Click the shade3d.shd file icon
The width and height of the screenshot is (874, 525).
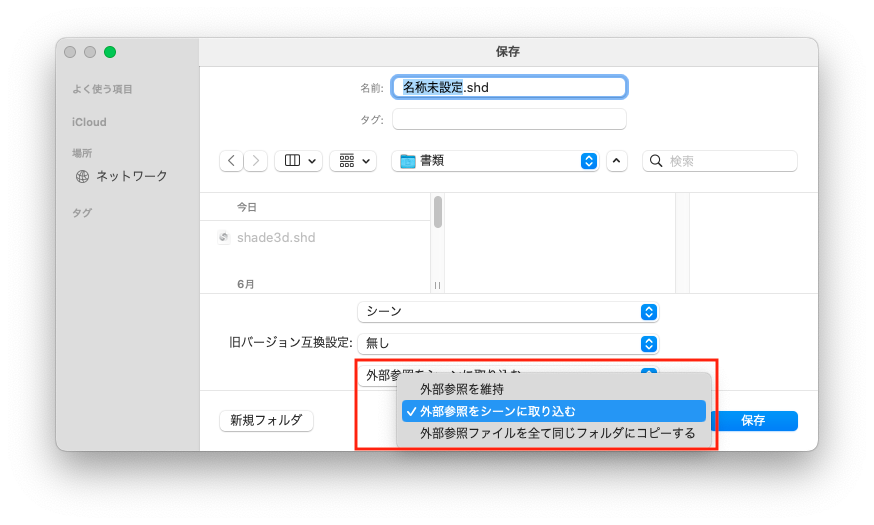[224, 238]
